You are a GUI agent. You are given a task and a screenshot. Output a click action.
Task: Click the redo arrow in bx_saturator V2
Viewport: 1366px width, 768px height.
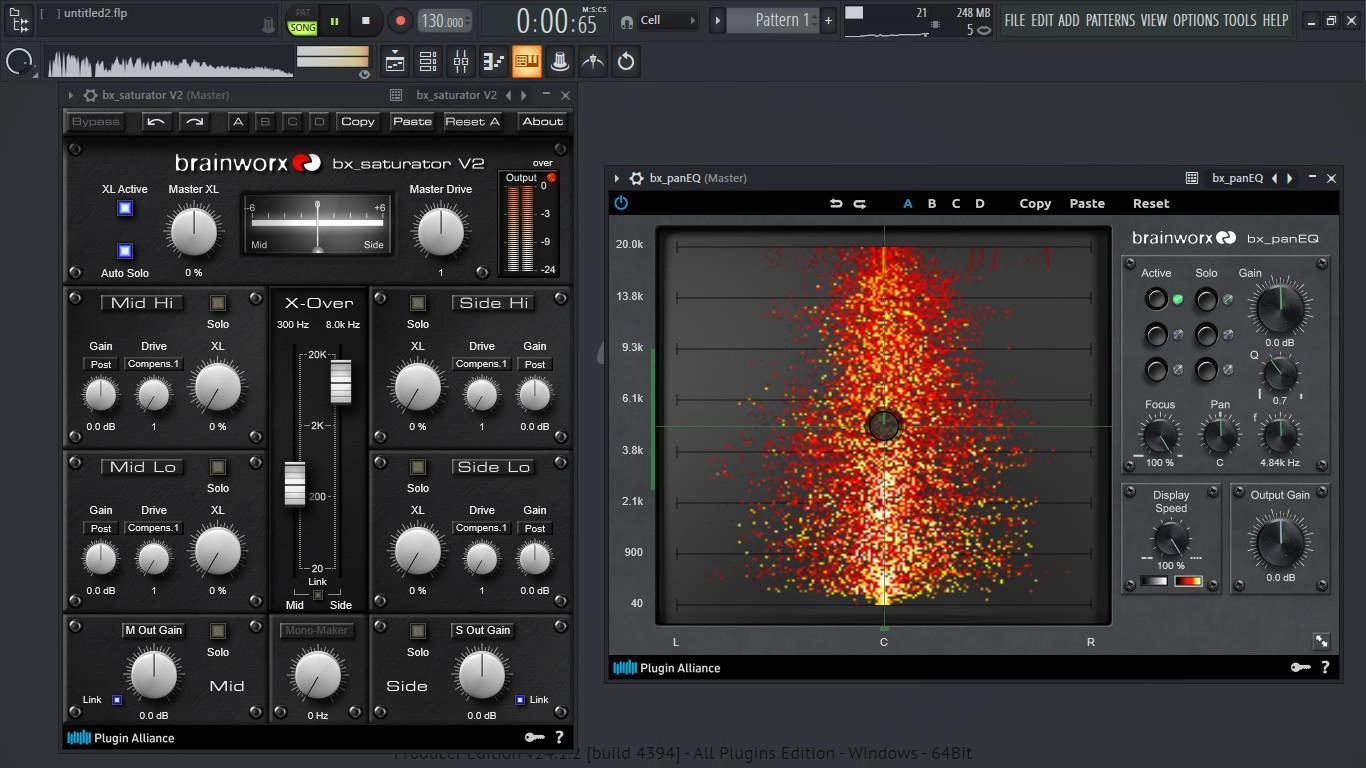(194, 121)
